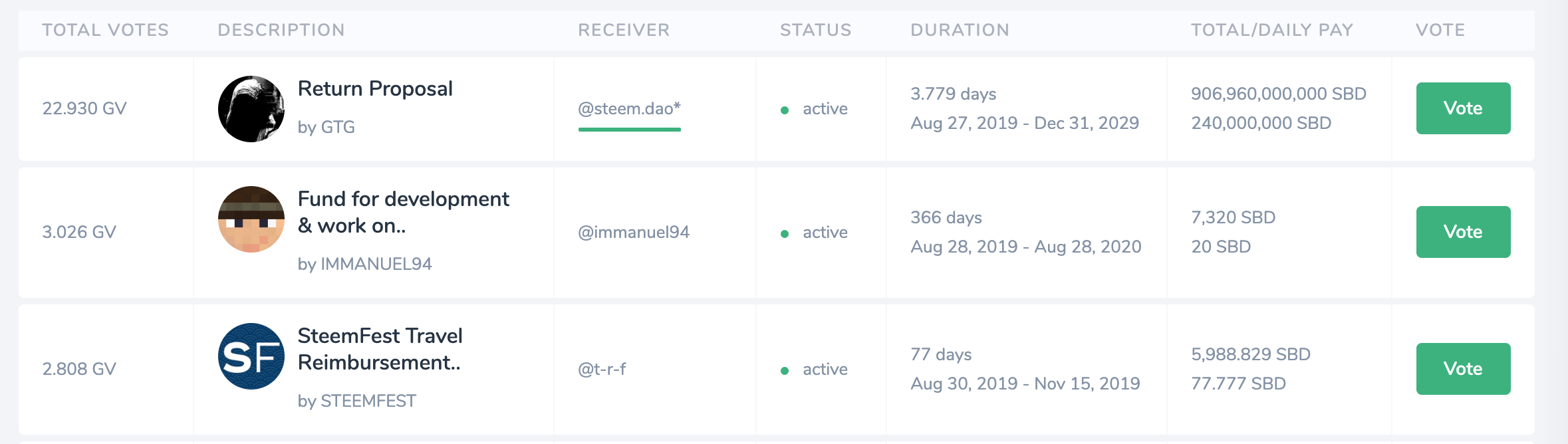Open the by STEEMFEST author link

(357, 401)
